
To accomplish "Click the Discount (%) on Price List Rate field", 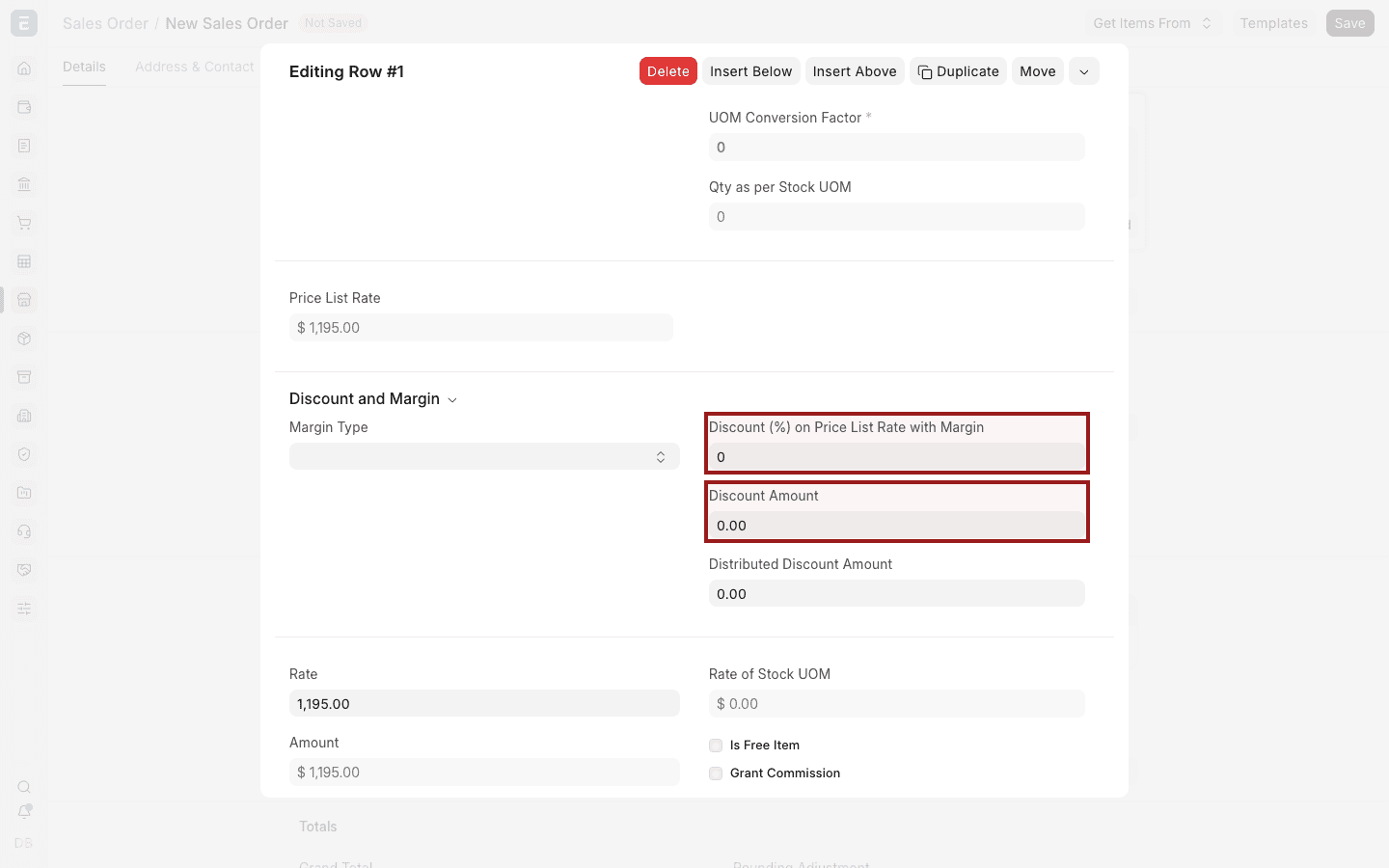I will 897,457.
